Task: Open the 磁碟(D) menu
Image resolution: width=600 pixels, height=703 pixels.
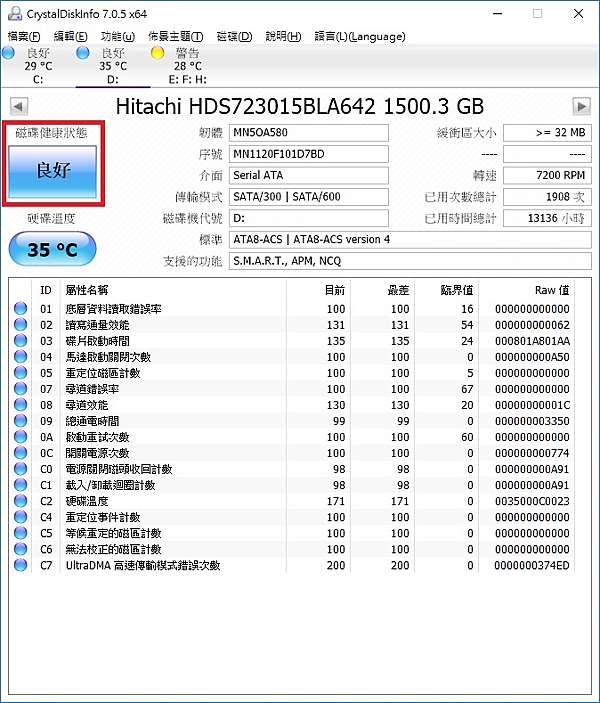Action: point(234,36)
